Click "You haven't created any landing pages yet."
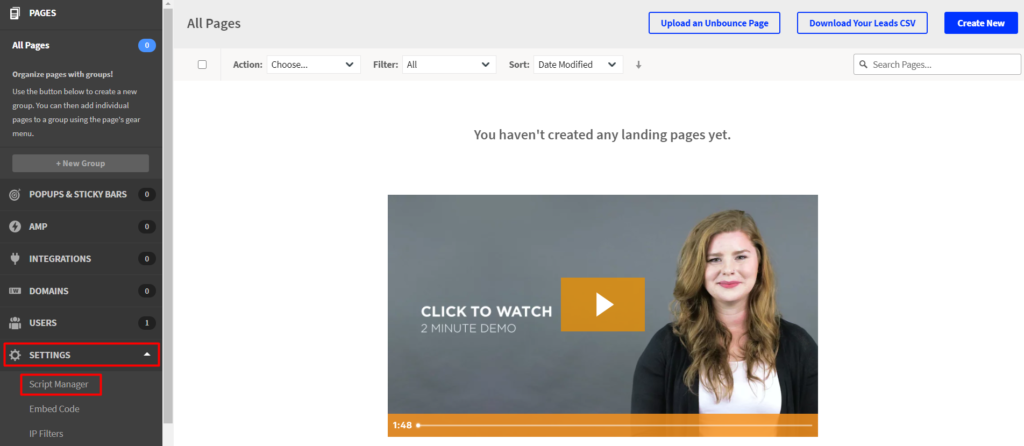Screen dimensions: 1024x446 click(602, 135)
